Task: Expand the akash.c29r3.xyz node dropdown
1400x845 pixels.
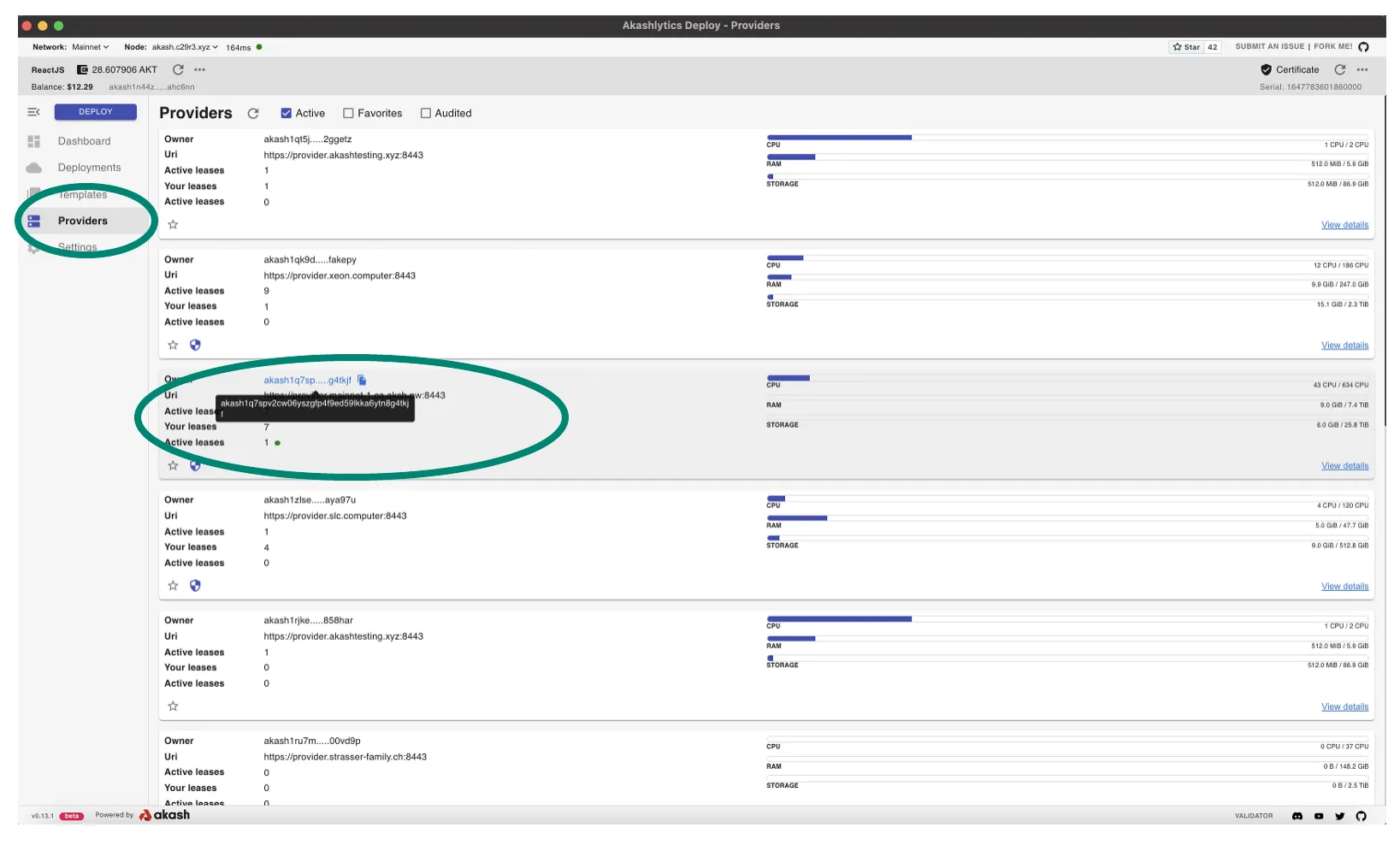Action: 184,48
